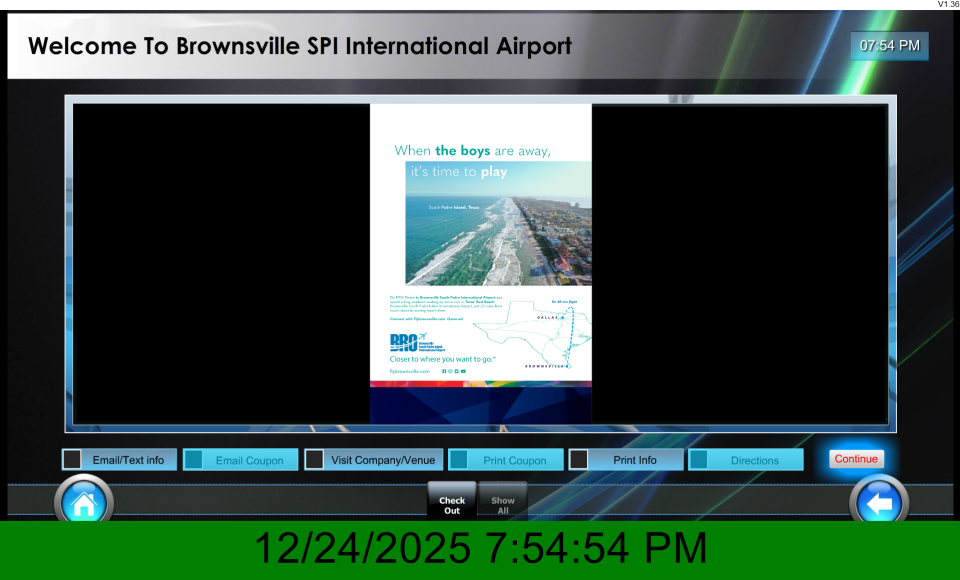Enable the Email Coupon option

194,460
